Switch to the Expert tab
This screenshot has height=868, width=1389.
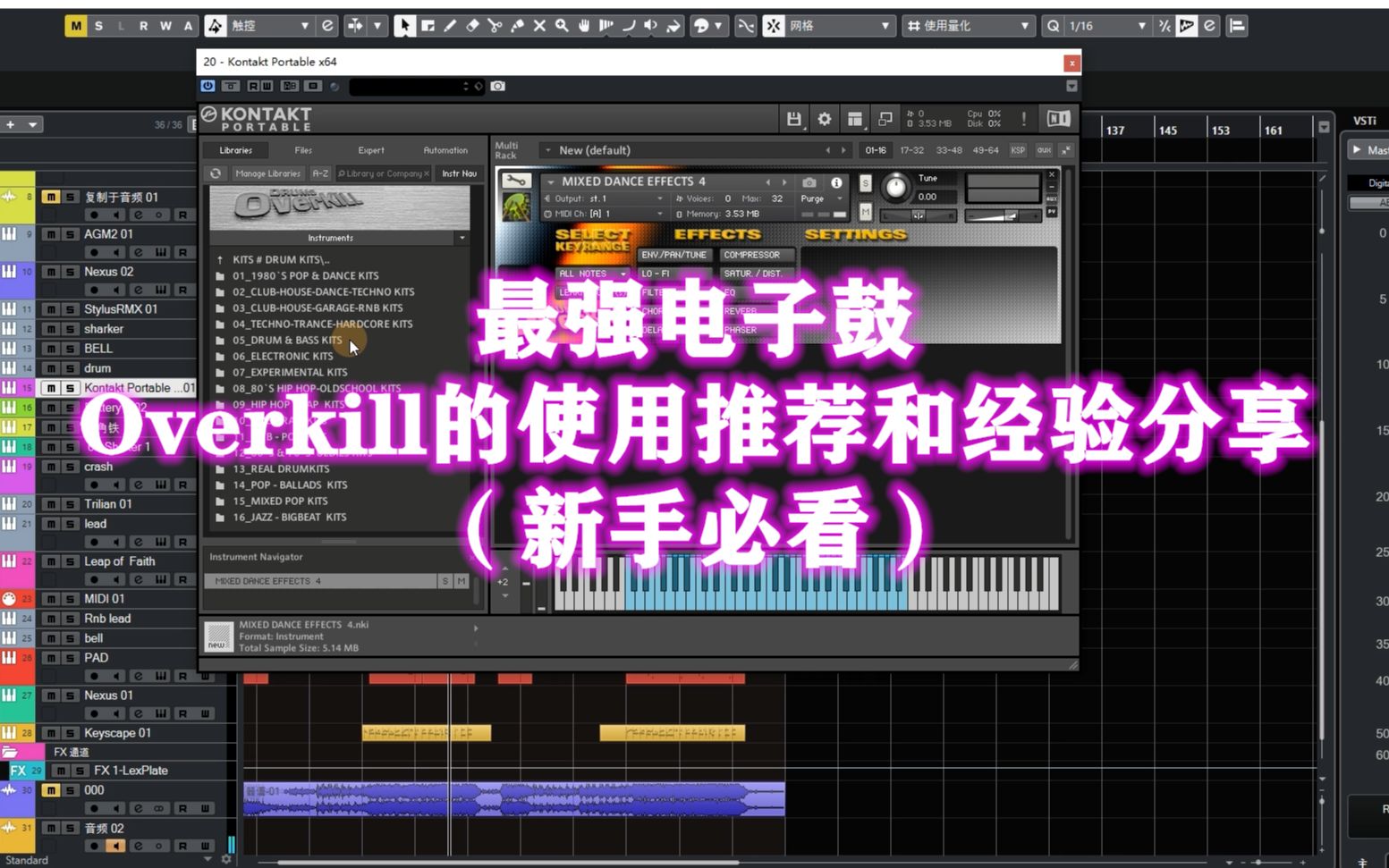coord(371,150)
